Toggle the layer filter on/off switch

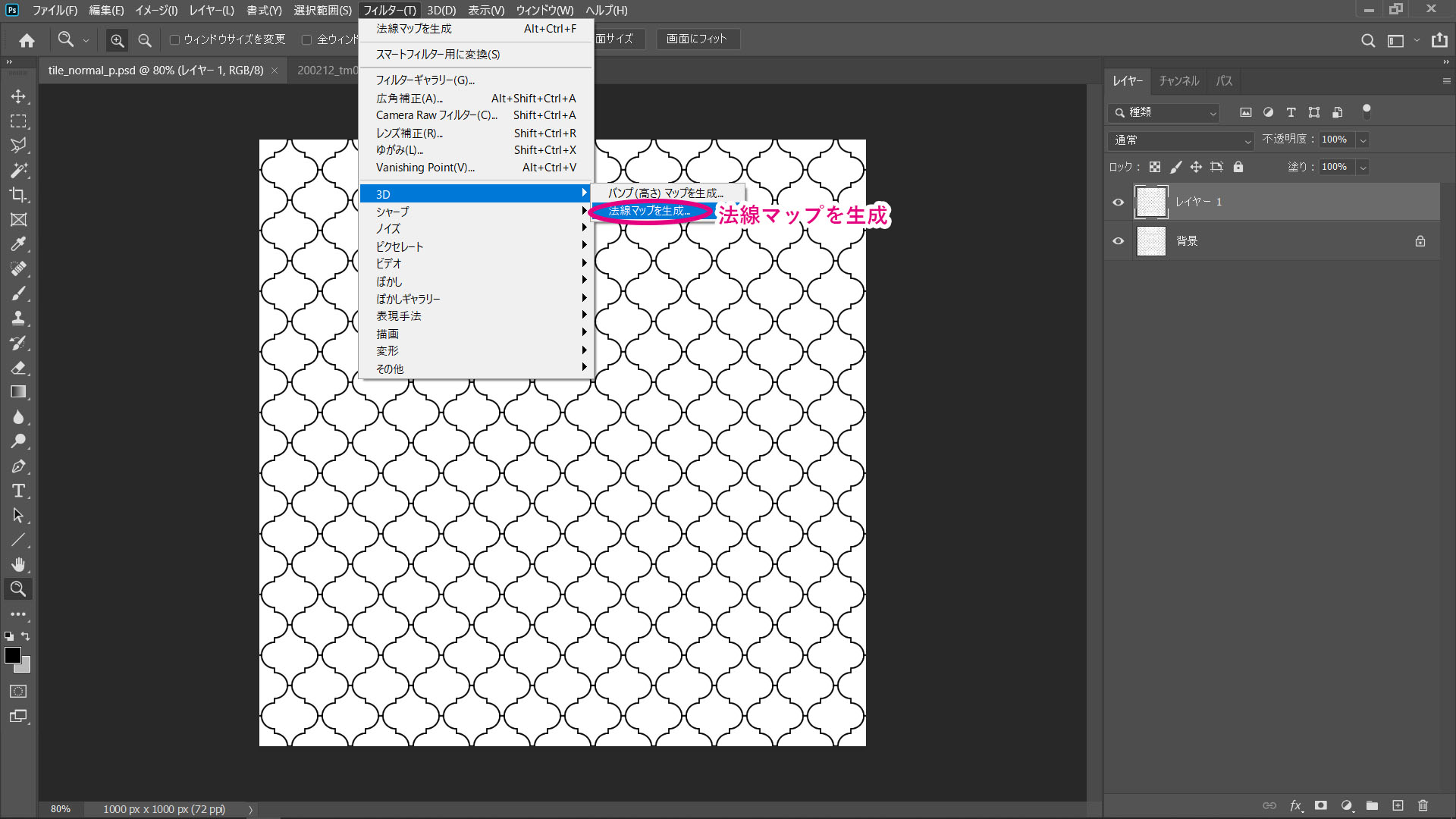(1367, 111)
